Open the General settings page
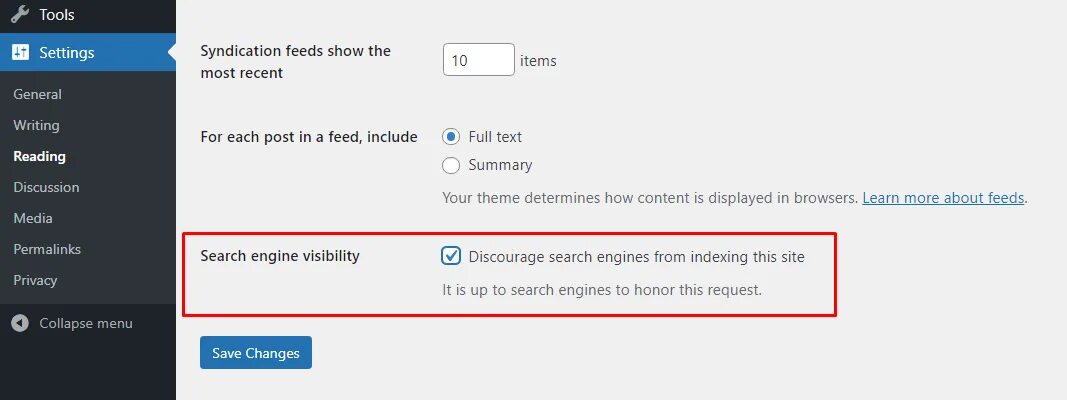The width and height of the screenshot is (1067, 400). (x=37, y=94)
